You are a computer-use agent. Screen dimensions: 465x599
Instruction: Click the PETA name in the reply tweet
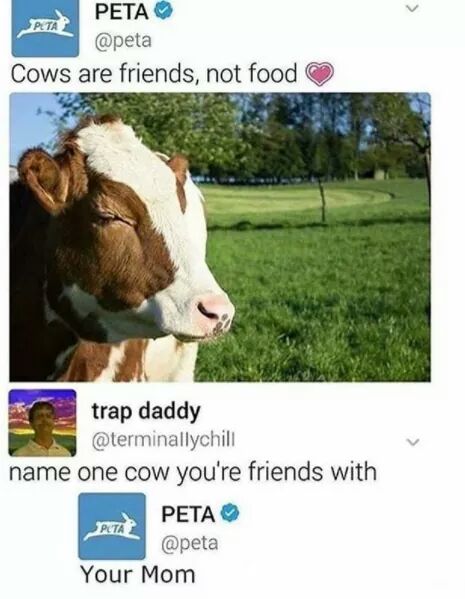tap(188, 514)
